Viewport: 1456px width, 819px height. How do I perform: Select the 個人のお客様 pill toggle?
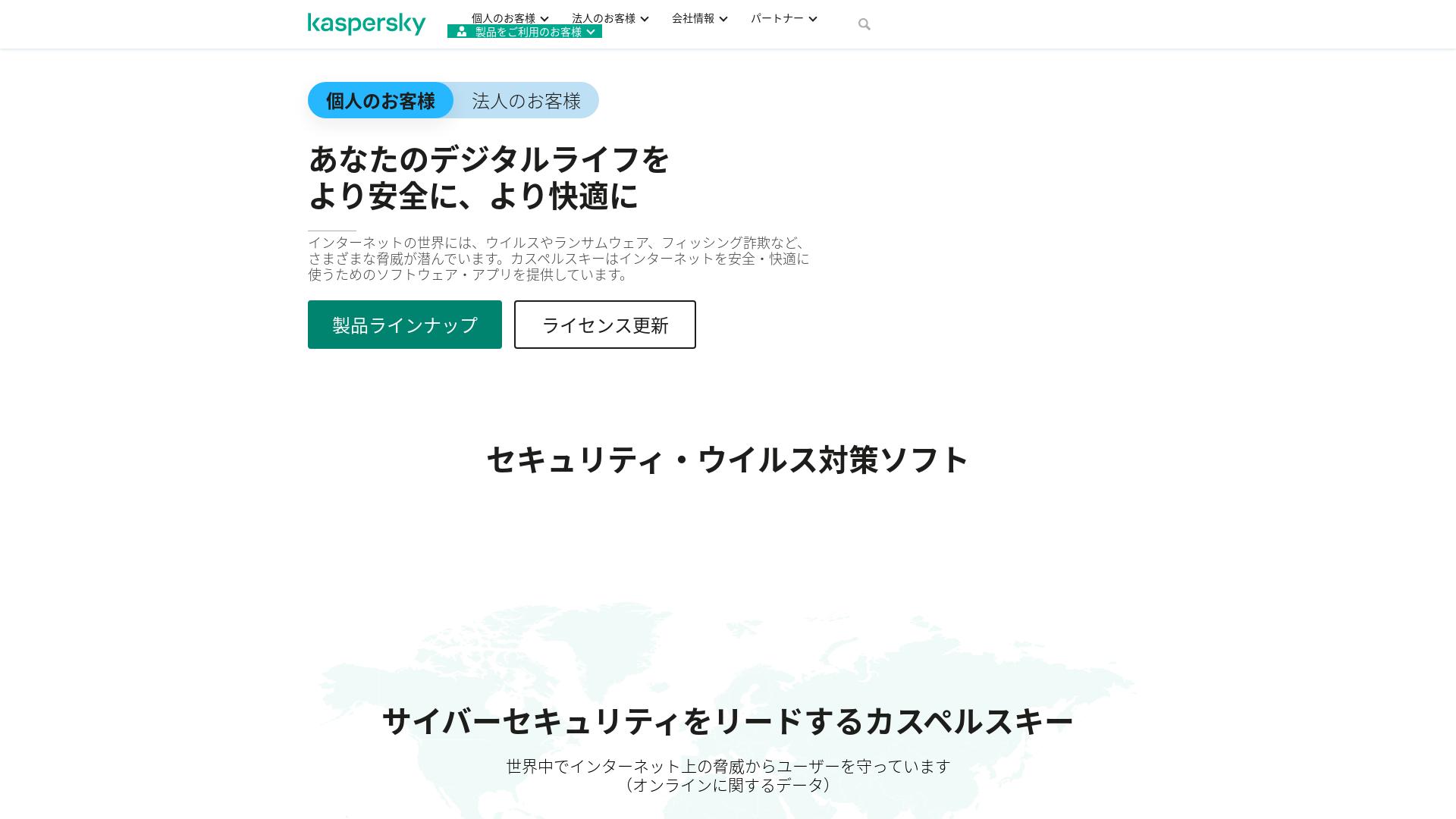(x=381, y=100)
